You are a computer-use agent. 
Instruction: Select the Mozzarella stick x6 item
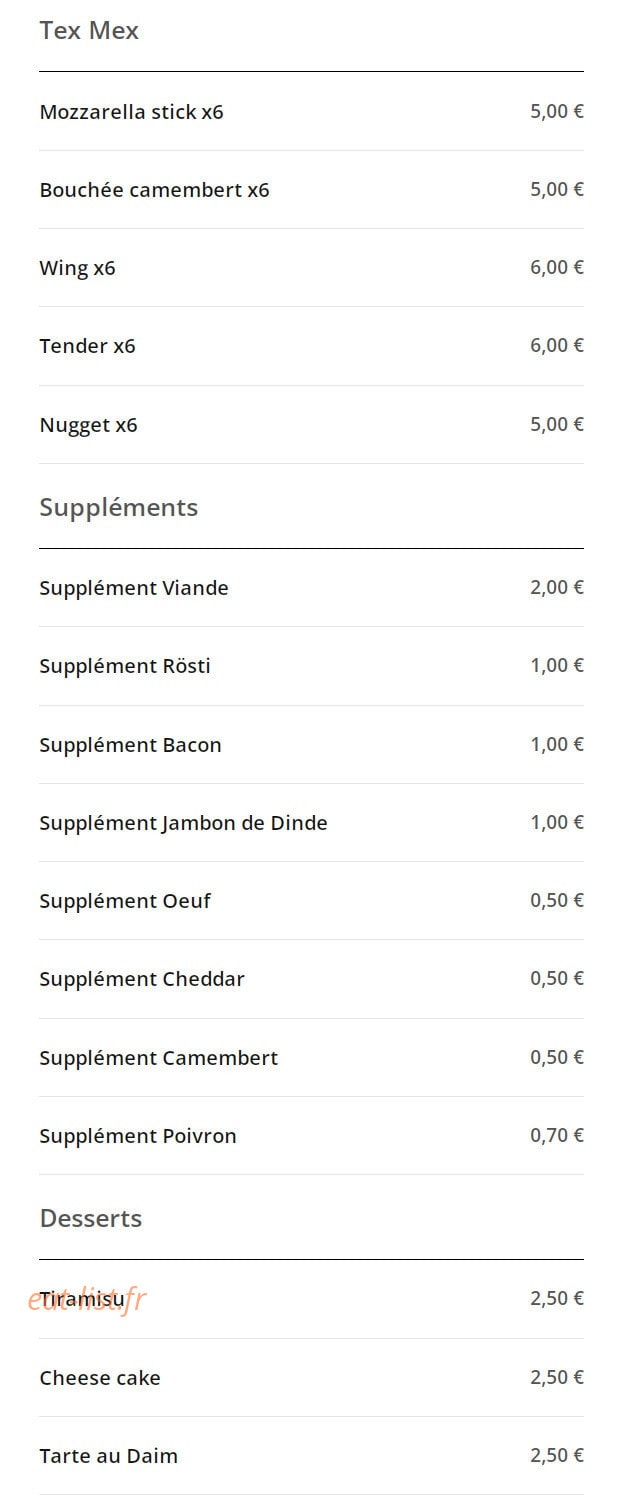[311, 112]
